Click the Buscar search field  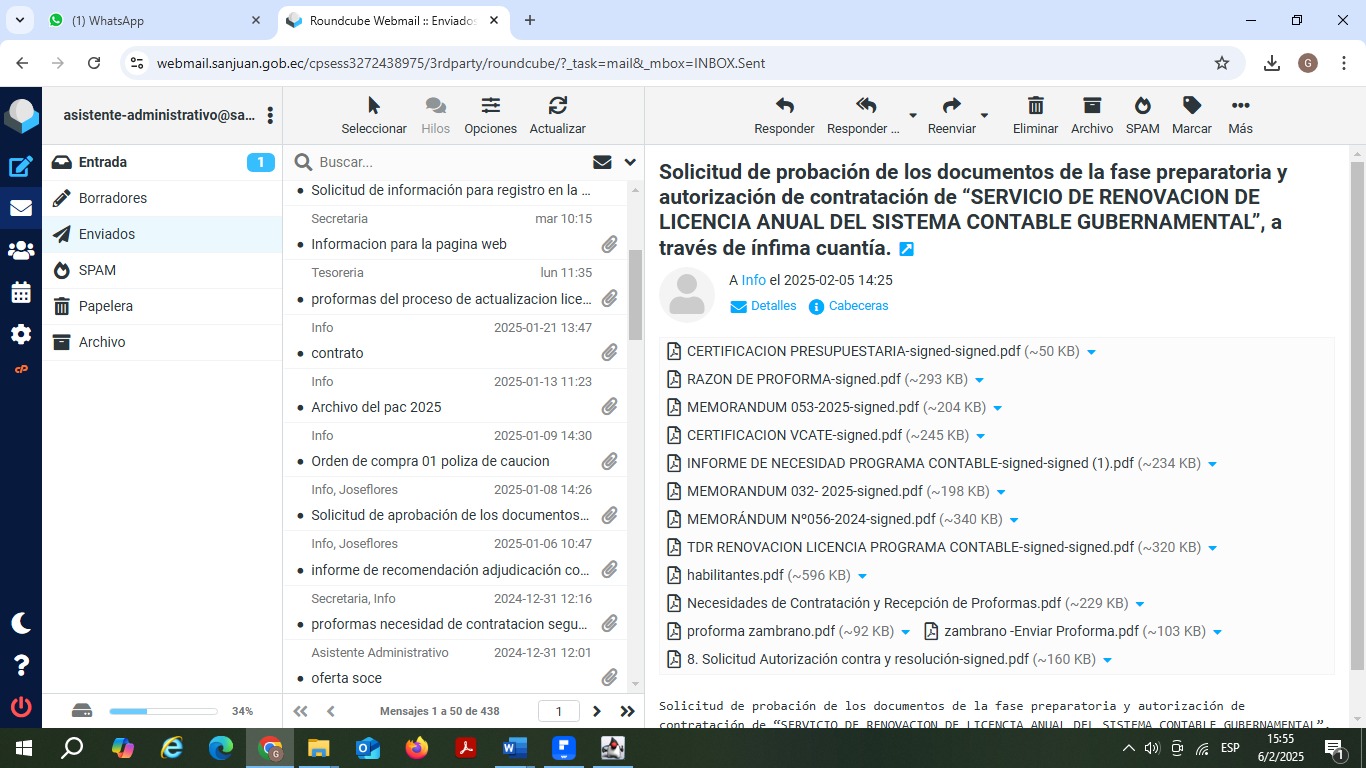(450, 162)
